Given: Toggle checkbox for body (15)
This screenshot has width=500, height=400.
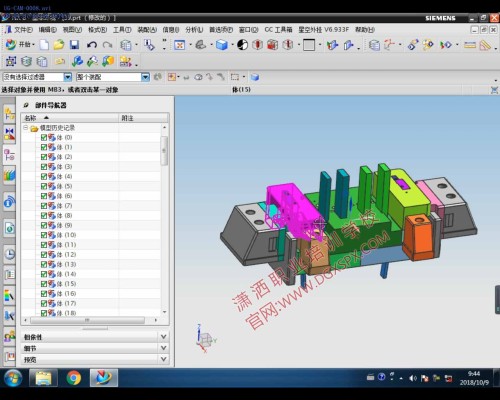Looking at the screenshot, I should [44, 284].
